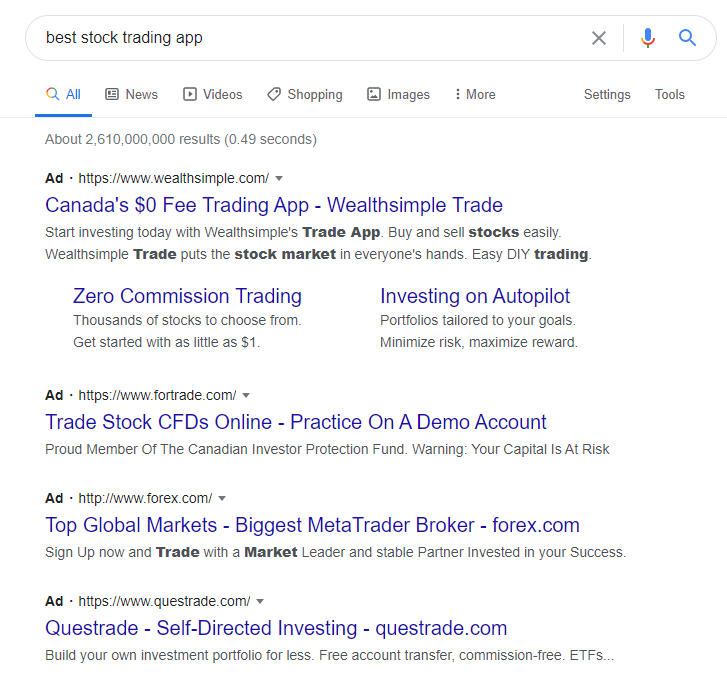This screenshot has height=686, width=727.
Task: Expand the questrade.com ad dropdown arrow
Action: point(260,602)
